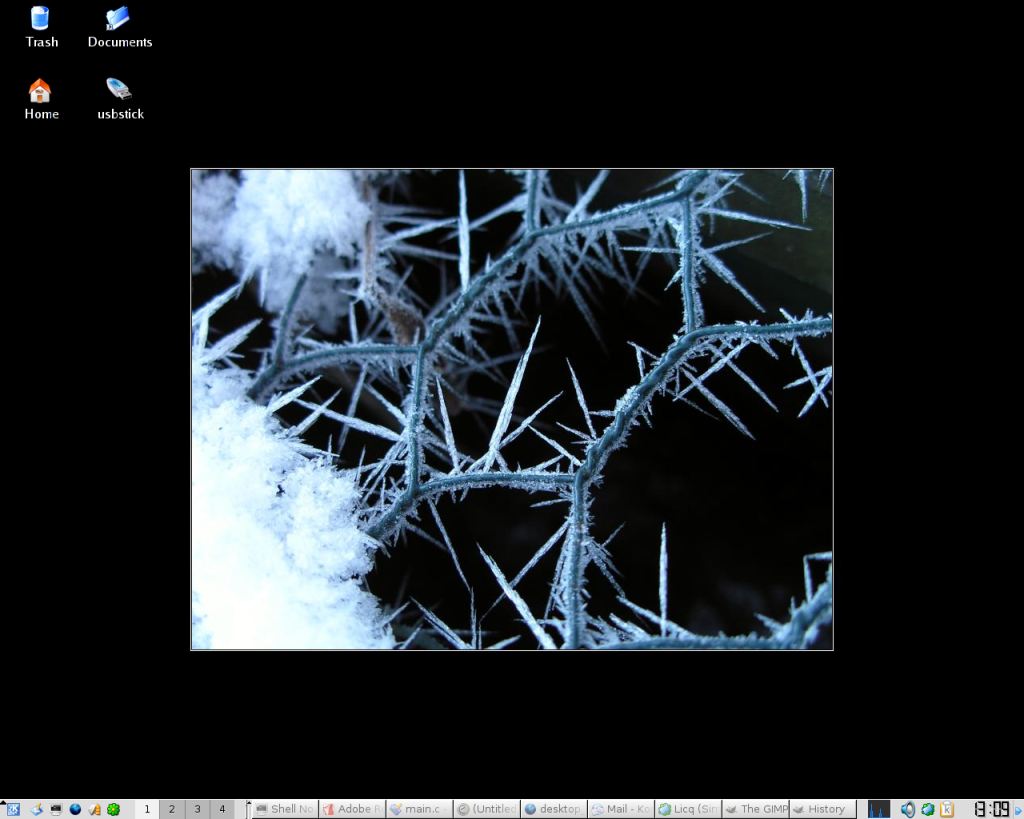
Task: Open the usbstick drive icon
Action: pyautogui.click(x=119, y=98)
